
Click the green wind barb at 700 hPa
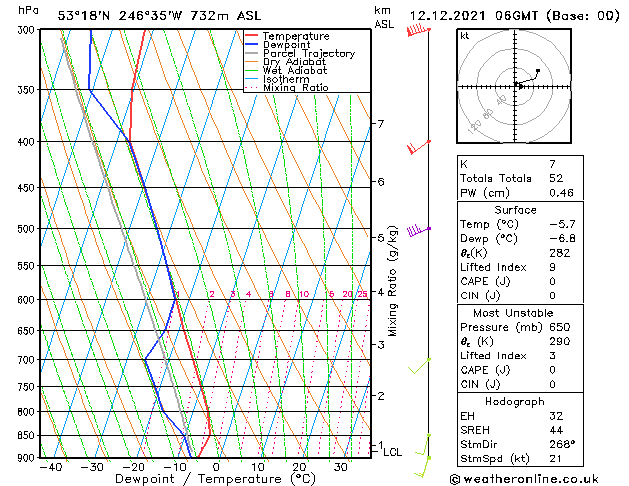(x=419, y=366)
